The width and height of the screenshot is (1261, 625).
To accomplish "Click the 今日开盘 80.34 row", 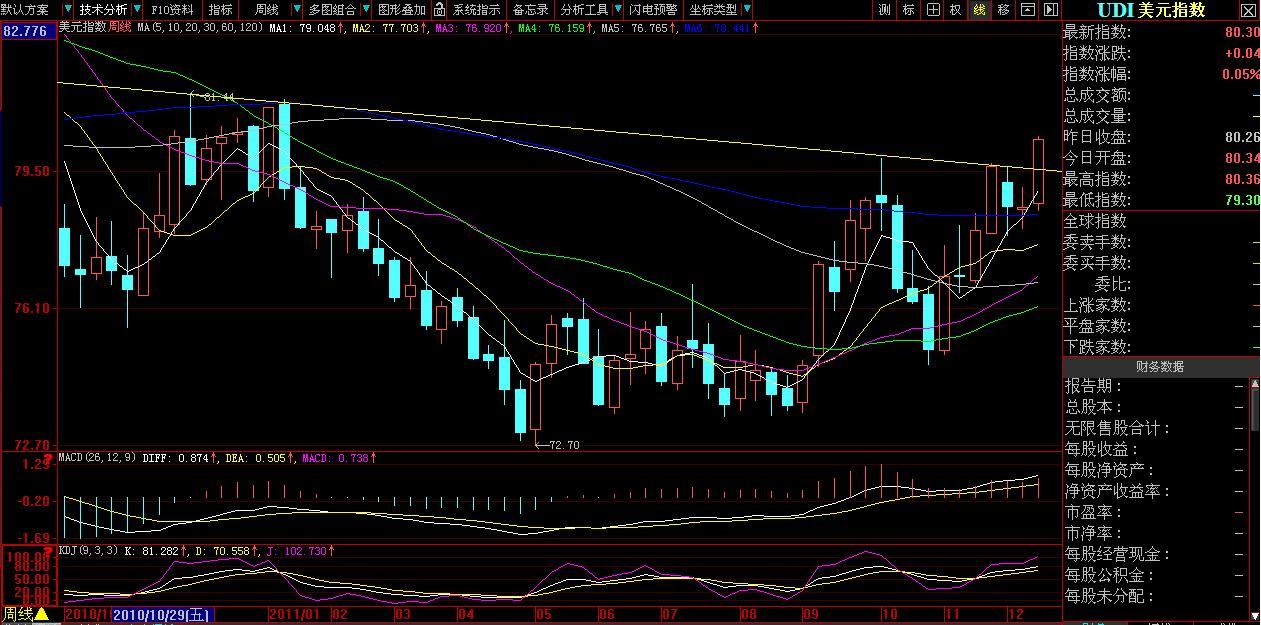I will [x=1160, y=158].
